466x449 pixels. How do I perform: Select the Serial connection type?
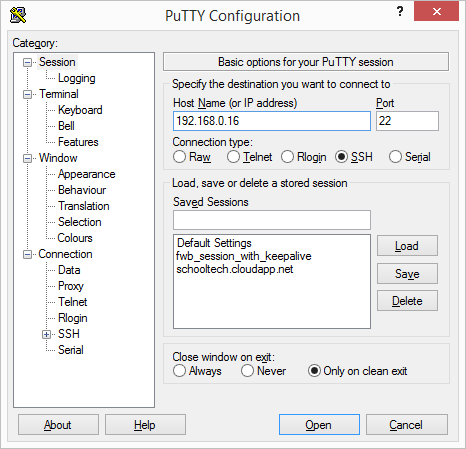click(395, 157)
